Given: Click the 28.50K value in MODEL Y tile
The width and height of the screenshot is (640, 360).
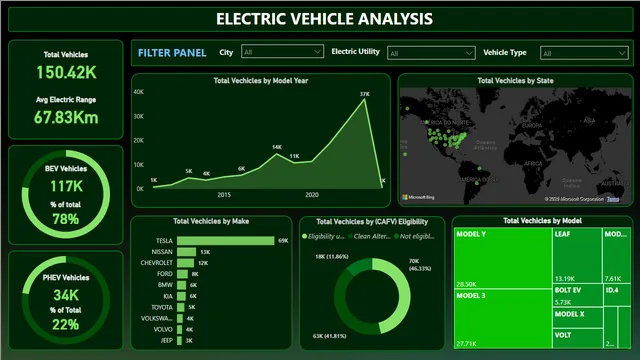Looking at the screenshot, I should [x=467, y=284].
